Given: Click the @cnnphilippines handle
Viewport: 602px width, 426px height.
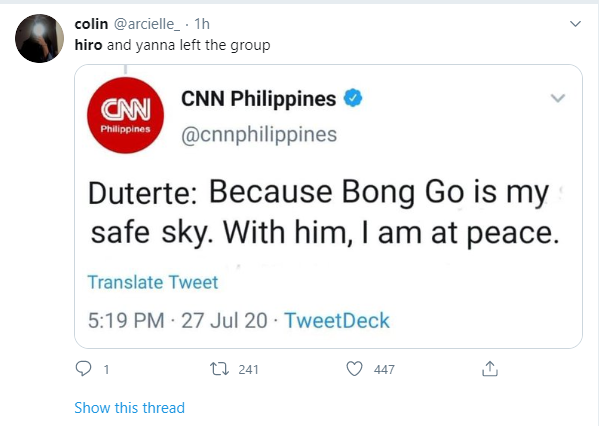Looking at the screenshot, I should pyautogui.click(x=258, y=134).
